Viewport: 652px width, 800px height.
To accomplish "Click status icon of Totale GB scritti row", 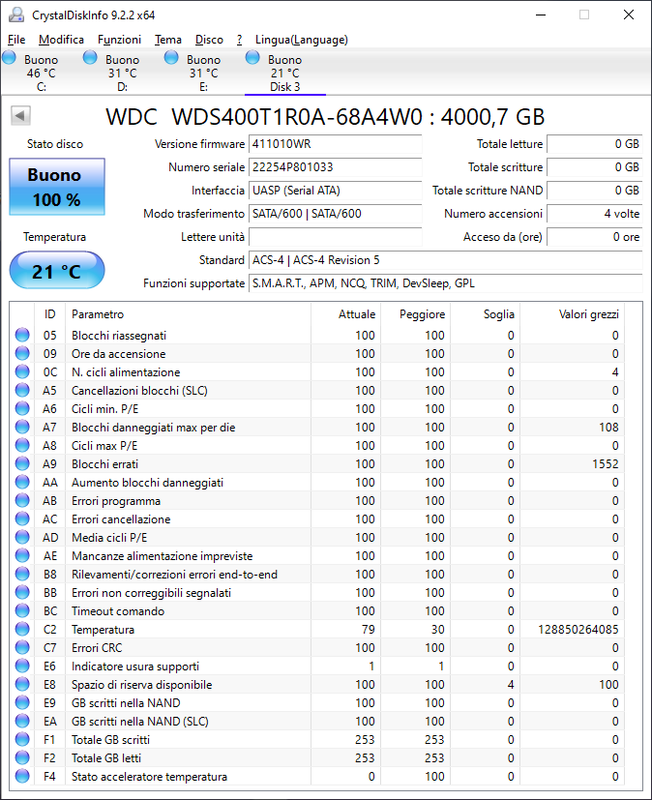I will [22, 739].
